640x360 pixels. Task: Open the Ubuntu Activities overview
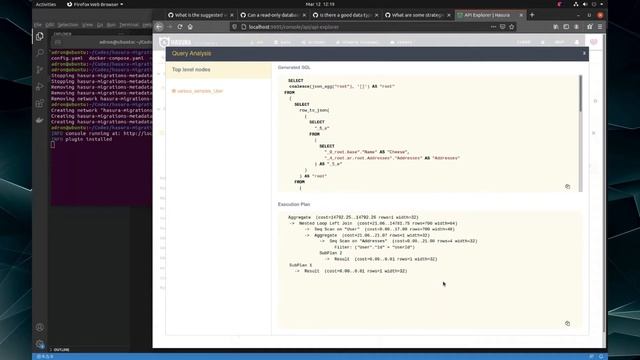tap(46, 4)
